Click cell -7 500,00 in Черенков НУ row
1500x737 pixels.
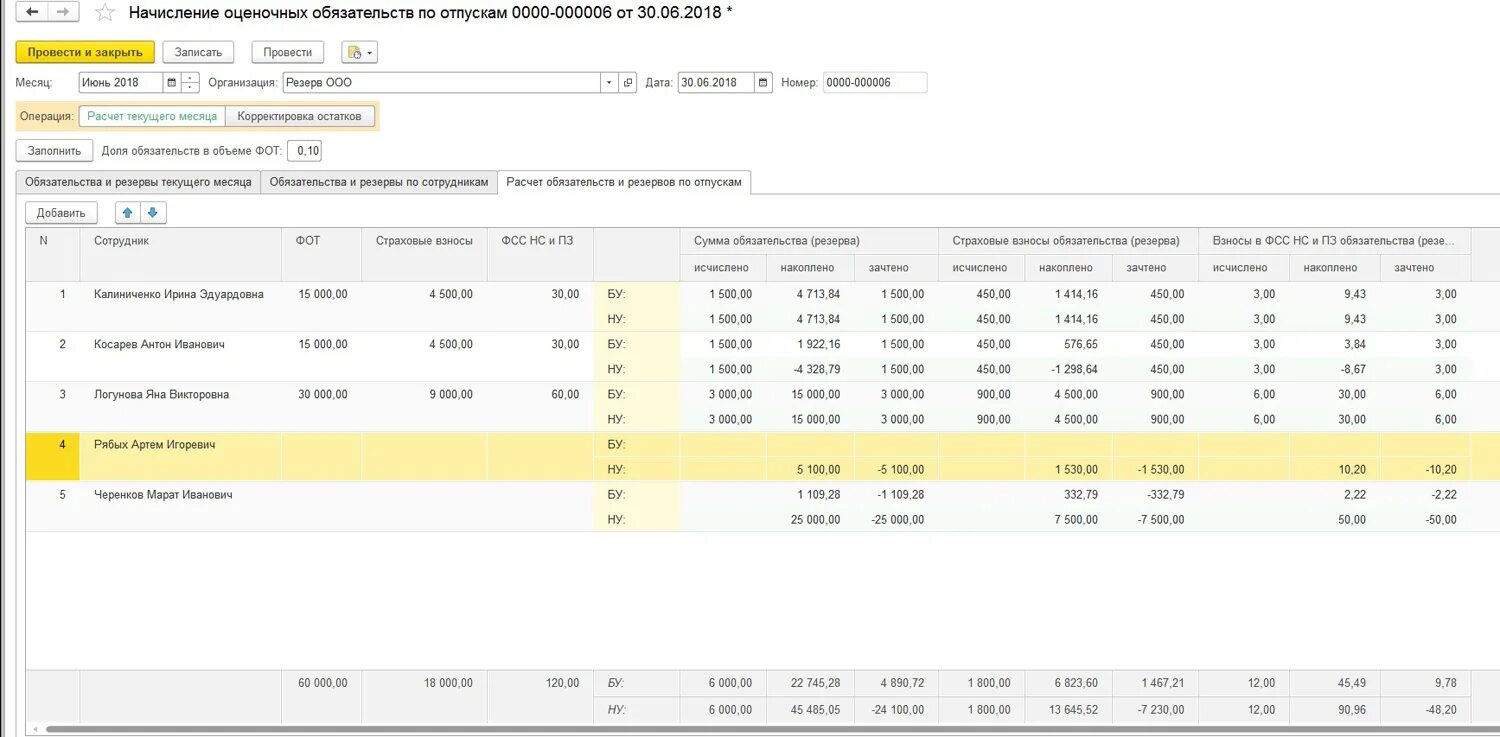1155,519
